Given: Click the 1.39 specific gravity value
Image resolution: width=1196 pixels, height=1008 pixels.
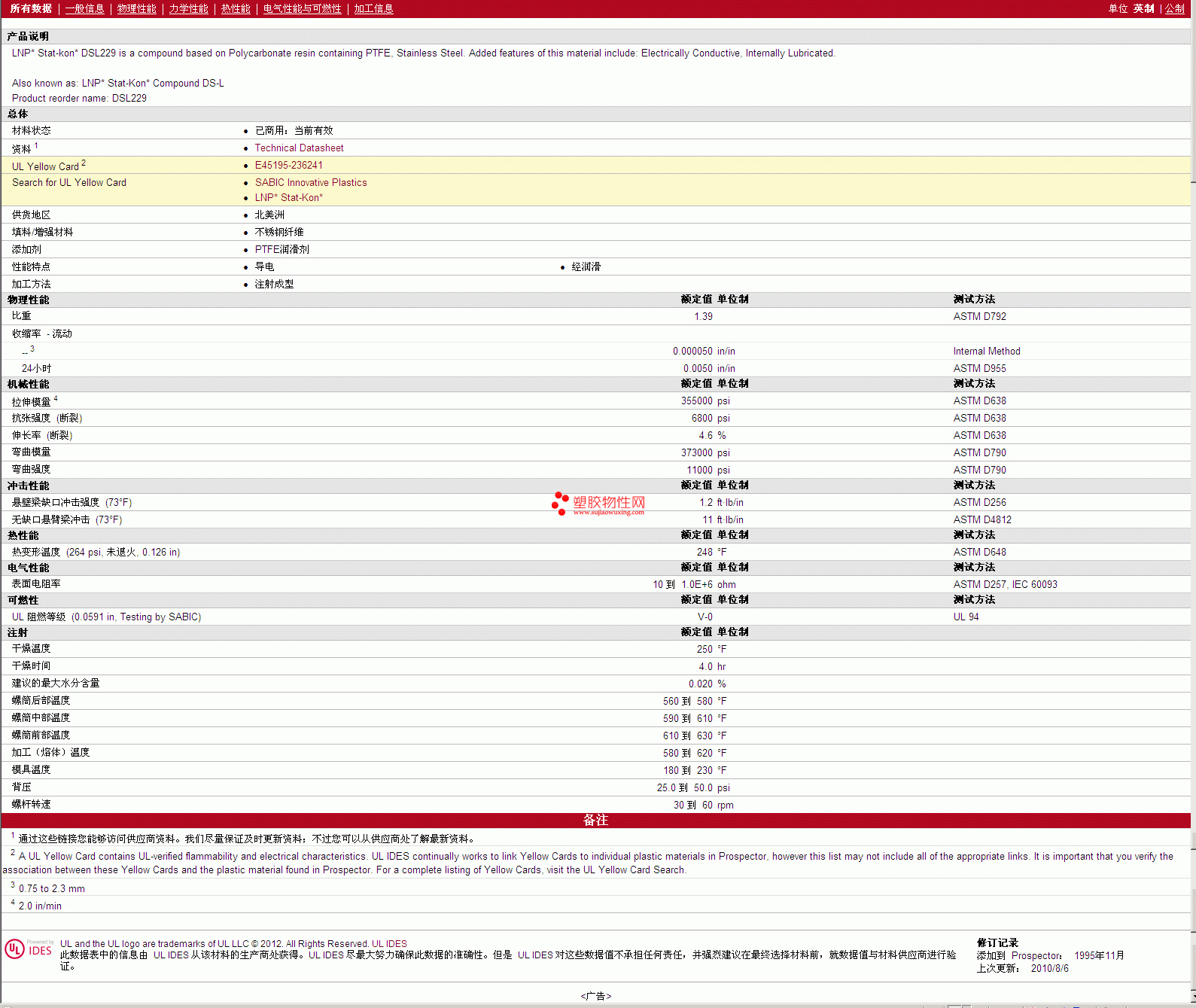Looking at the screenshot, I should [703, 317].
